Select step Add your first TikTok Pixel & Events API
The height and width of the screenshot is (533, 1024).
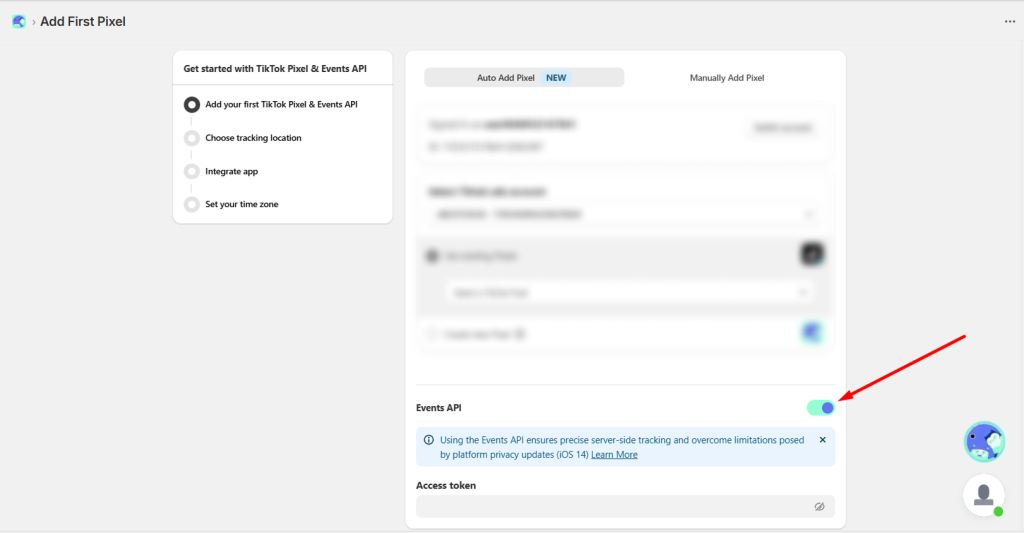pyautogui.click(x=272, y=105)
